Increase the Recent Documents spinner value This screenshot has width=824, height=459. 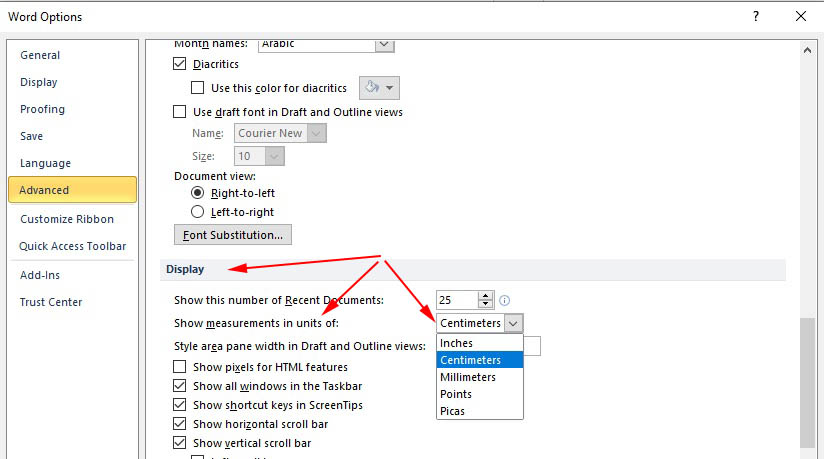486,296
